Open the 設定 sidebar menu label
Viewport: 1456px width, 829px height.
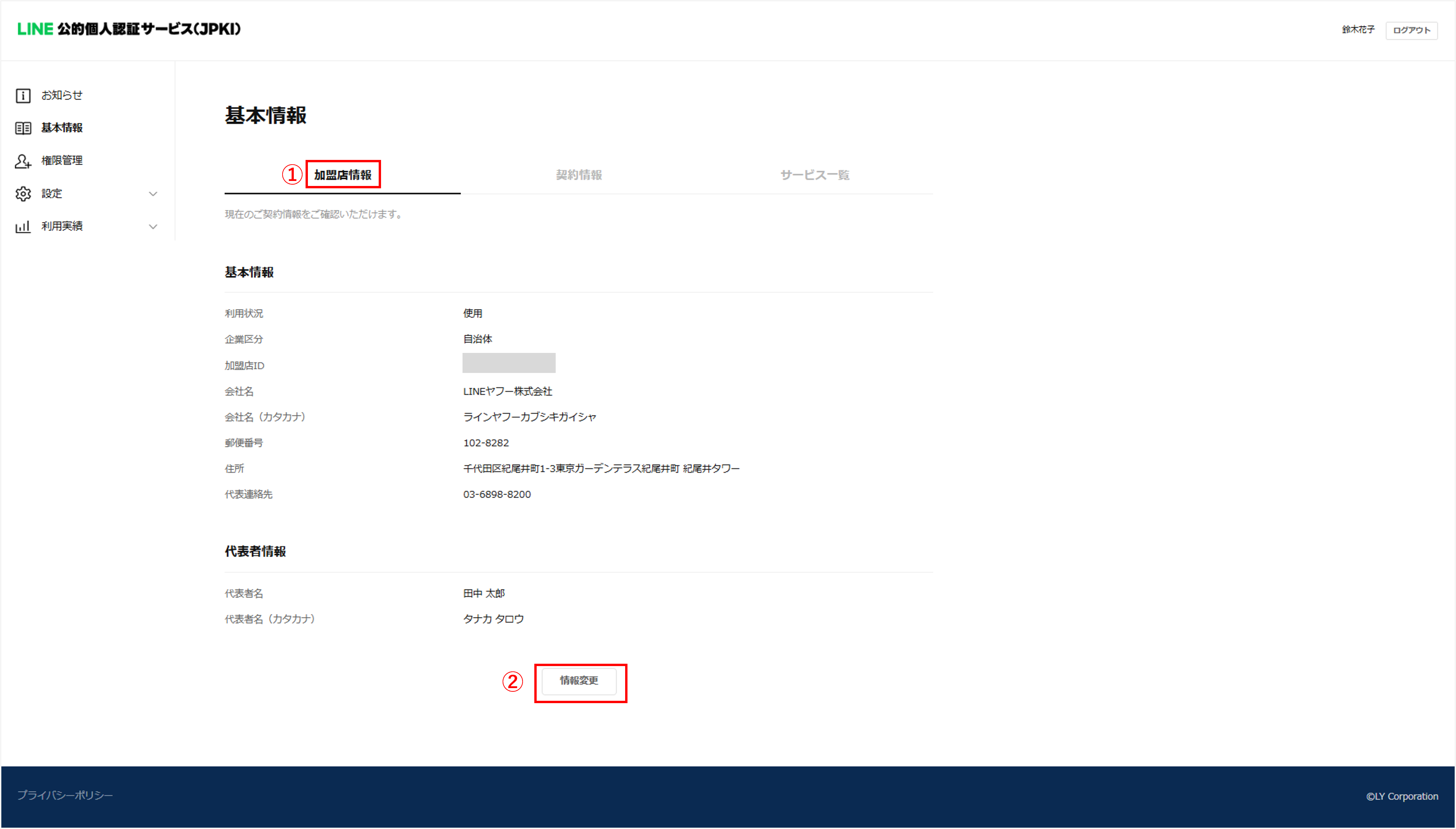click(52, 194)
